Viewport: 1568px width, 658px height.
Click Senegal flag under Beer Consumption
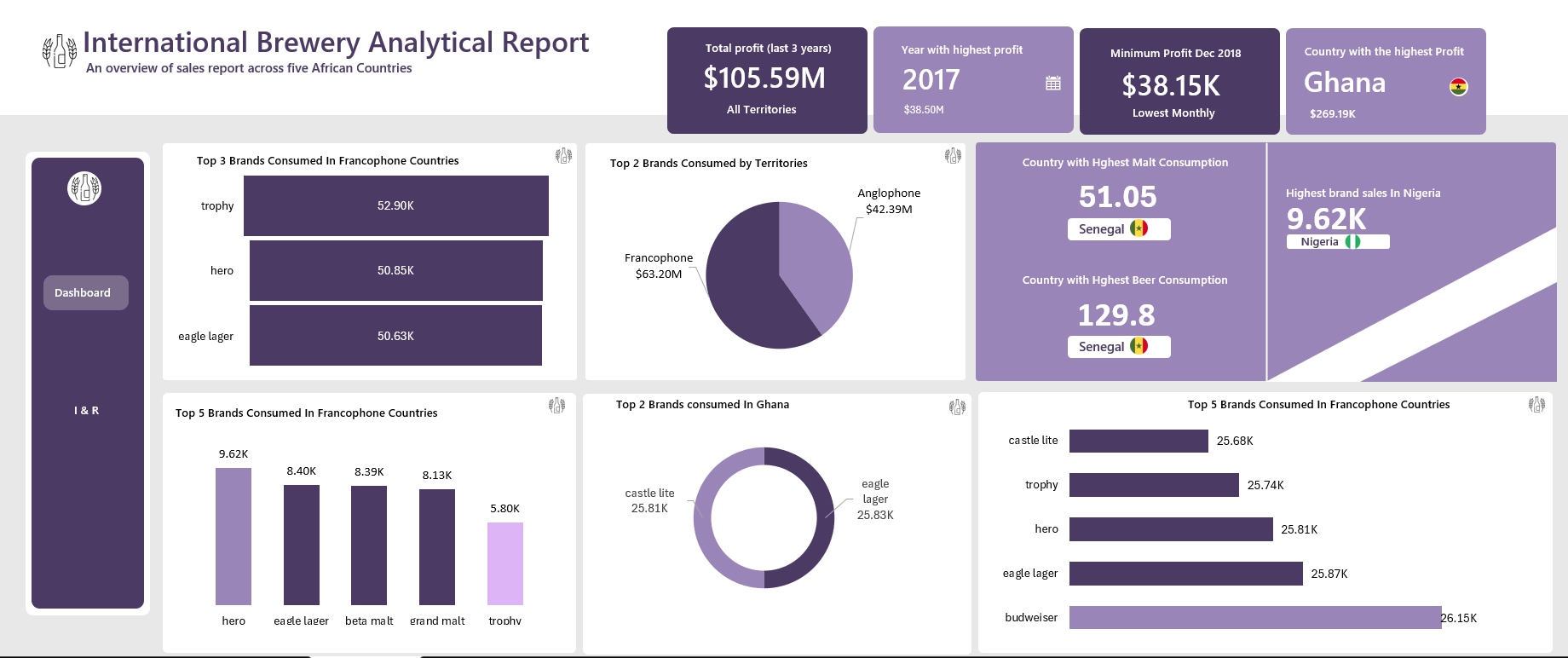point(1139,346)
